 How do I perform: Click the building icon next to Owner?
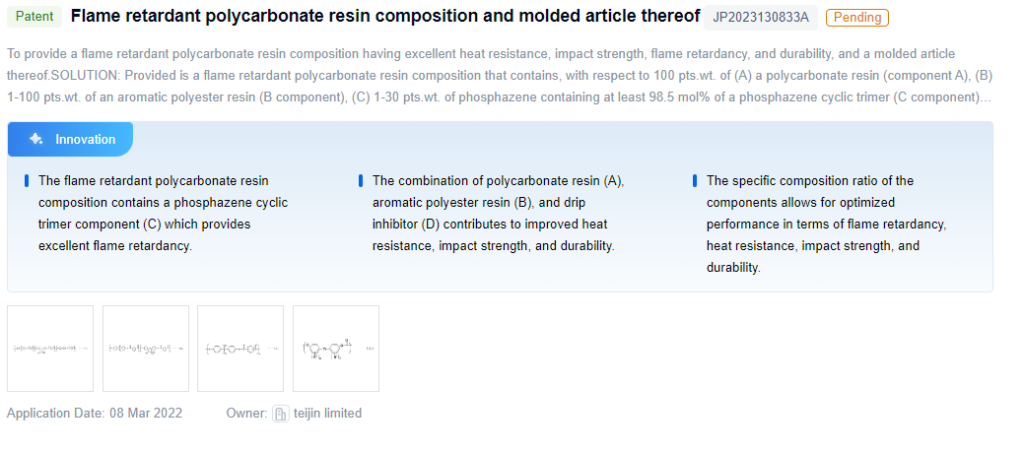[x=281, y=413]
